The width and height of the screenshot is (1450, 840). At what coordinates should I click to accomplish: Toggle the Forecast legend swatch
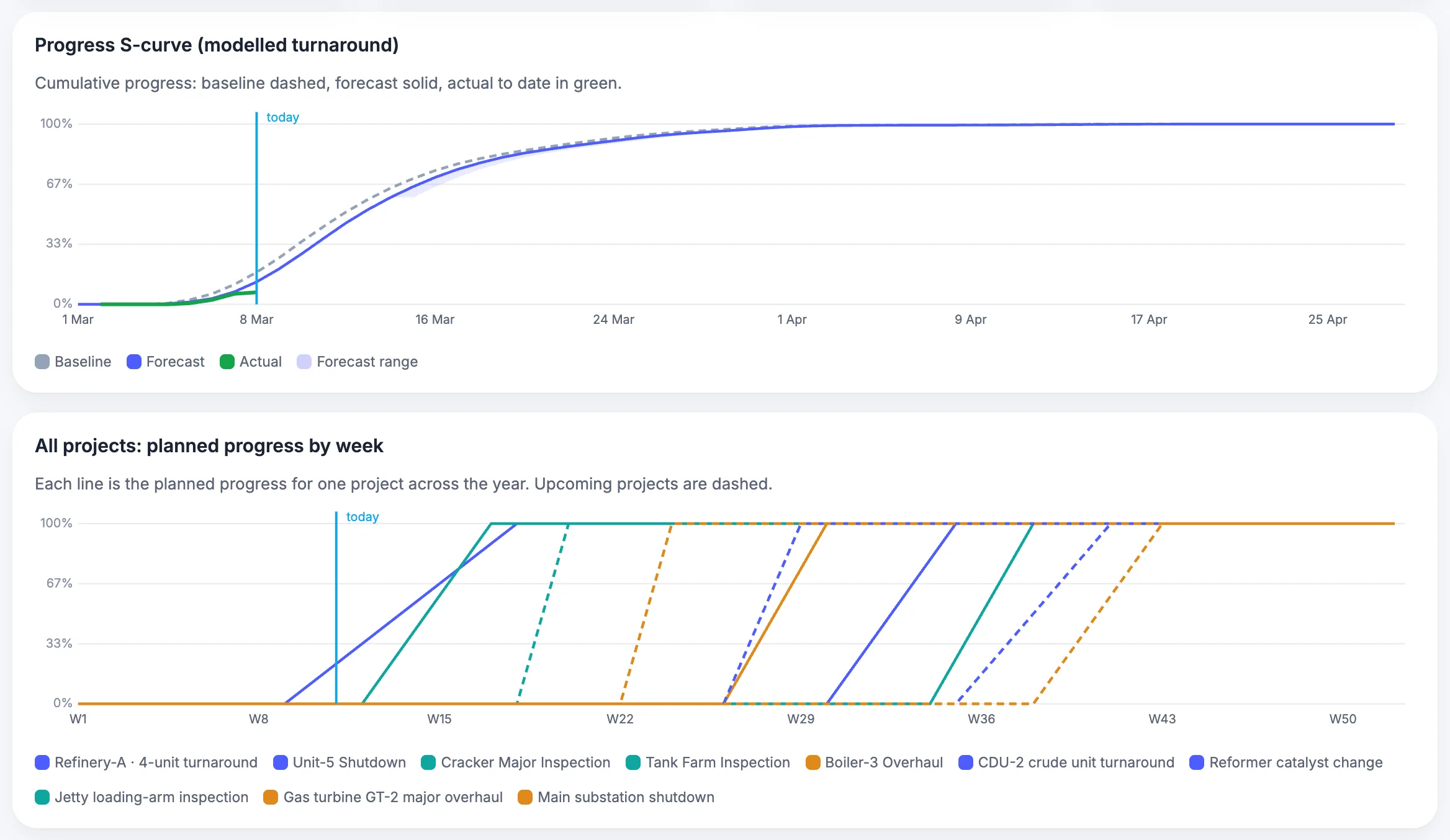pos(134,362)
